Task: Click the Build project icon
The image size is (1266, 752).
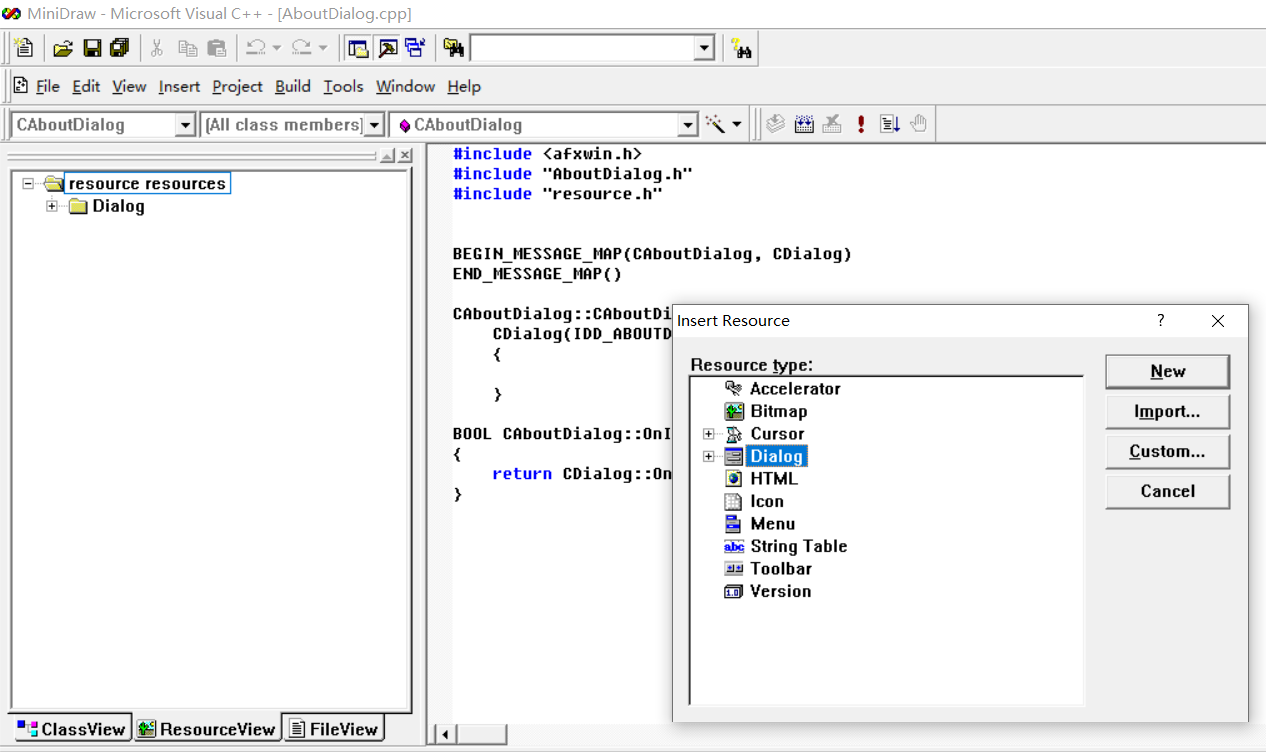Action: (x=804, y=124)
